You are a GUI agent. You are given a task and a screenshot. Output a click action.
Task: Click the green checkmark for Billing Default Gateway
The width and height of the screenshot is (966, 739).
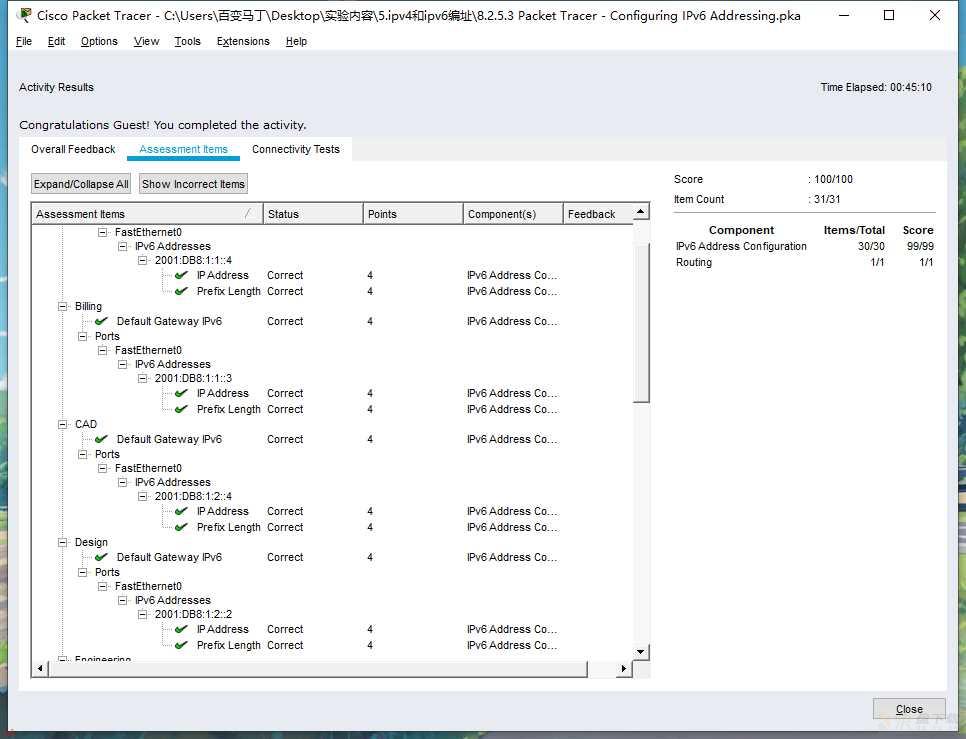click(102, 321)
